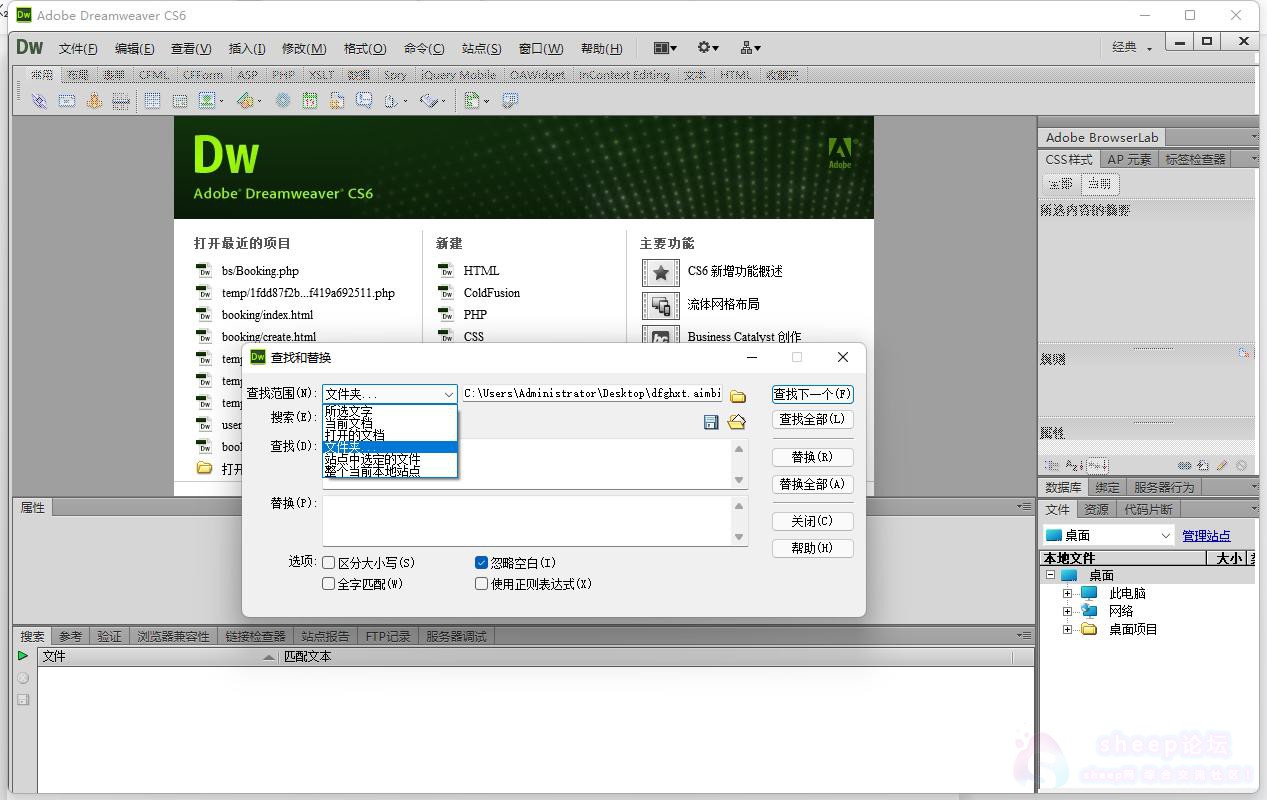Insert a named anchor icon
The width and height of the screenshot is (1267, 800).
tap(94, 101)
